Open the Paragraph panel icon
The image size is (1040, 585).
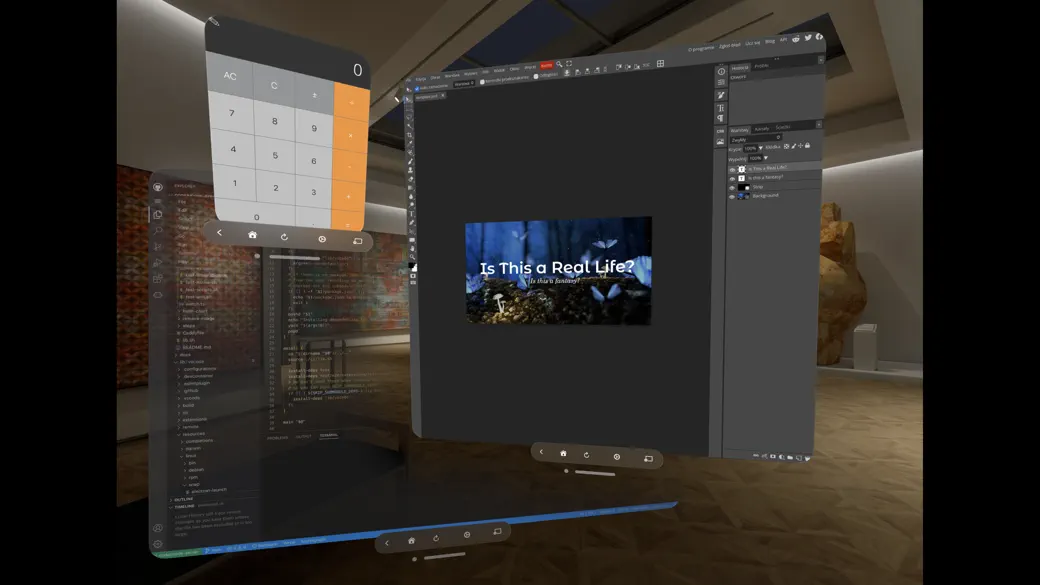click(x=720, y=119)
